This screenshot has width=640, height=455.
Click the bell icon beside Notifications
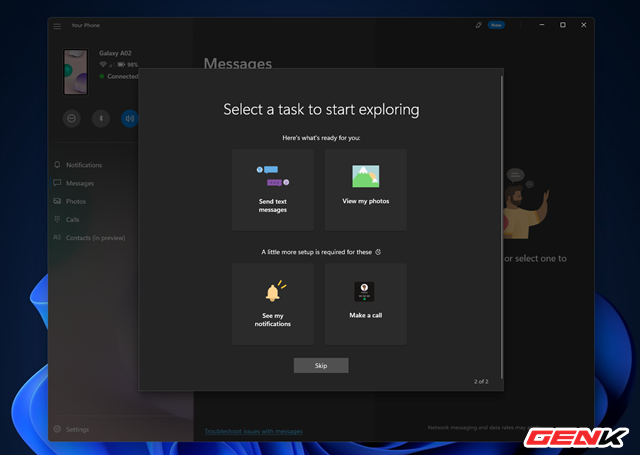pos(57,164)
